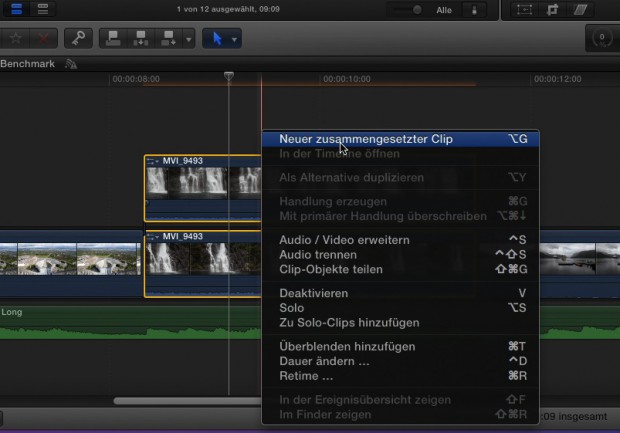Image resolution: width=620 pixels, height=433 pixels.
Task: Click the reject red X icon
Action: (x=45, y=39)
